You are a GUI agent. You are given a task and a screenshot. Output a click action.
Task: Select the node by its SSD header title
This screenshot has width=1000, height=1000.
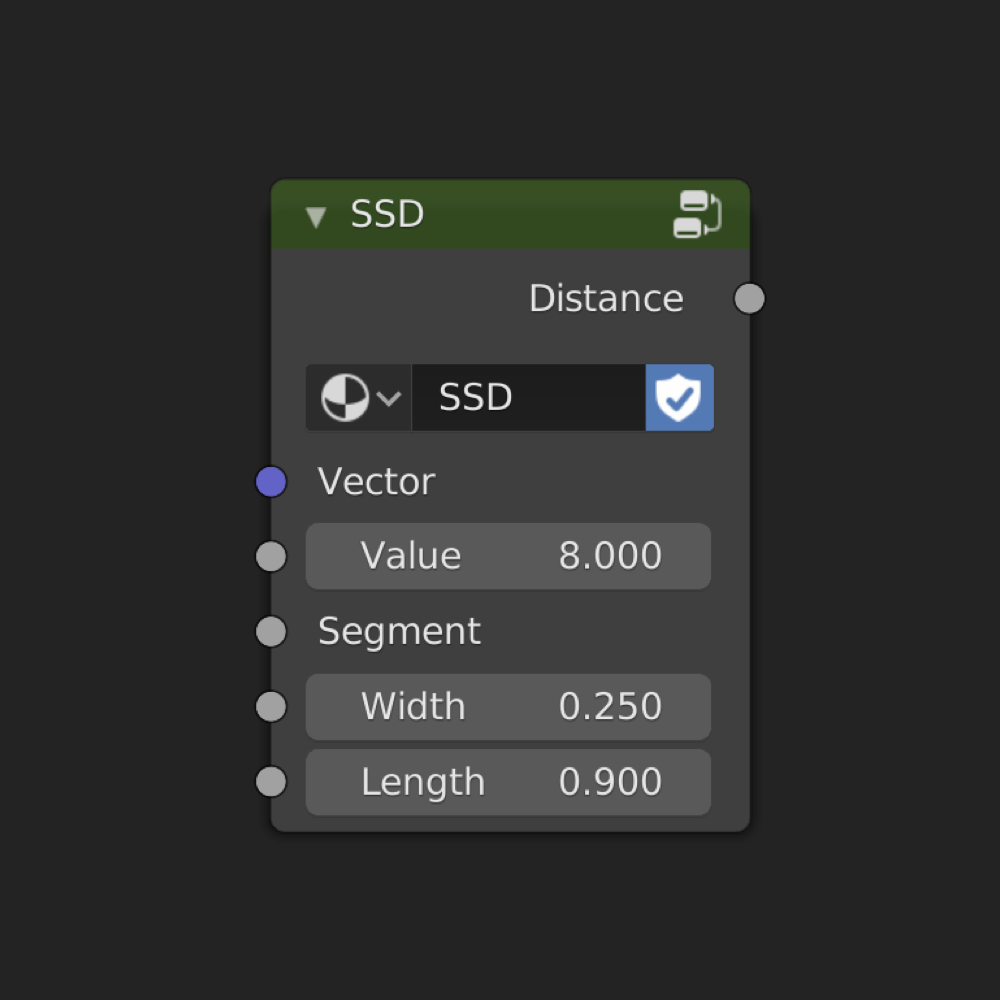point(388,215)
